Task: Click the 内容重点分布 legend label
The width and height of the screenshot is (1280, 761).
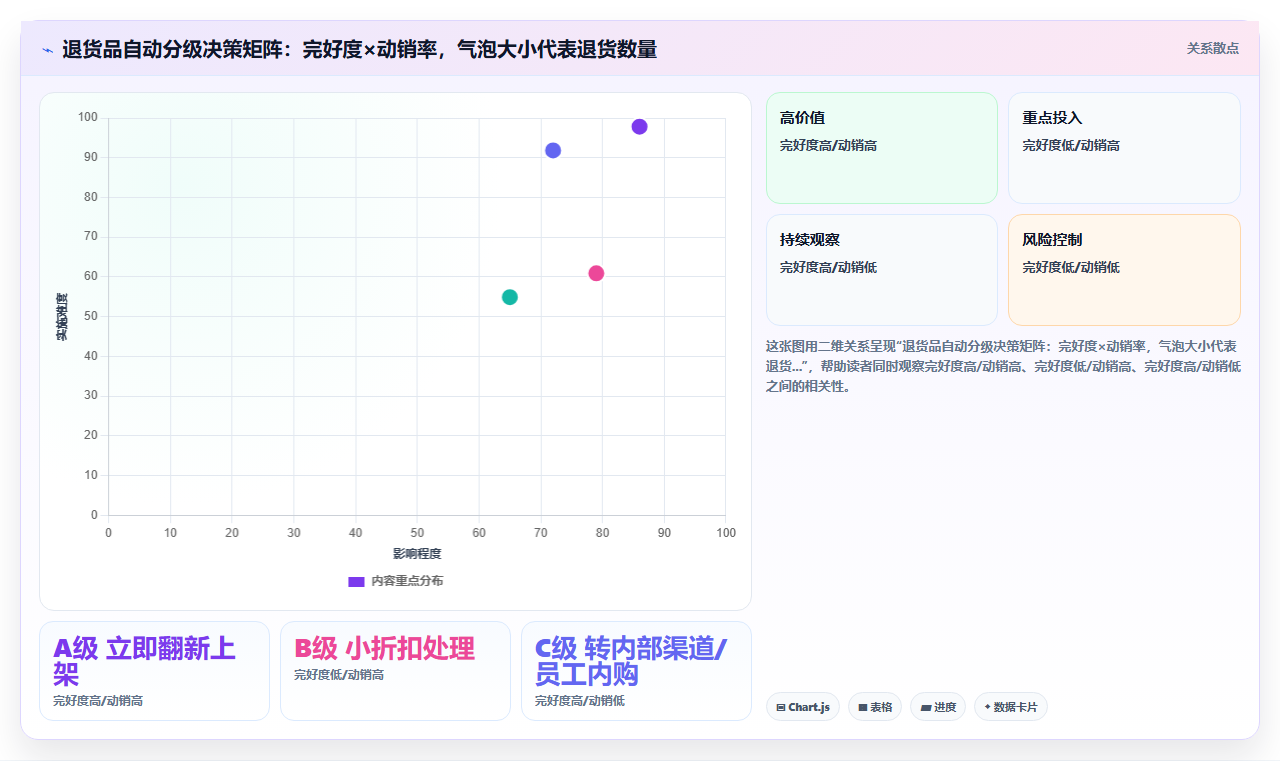Action: (x=407, y=581)
